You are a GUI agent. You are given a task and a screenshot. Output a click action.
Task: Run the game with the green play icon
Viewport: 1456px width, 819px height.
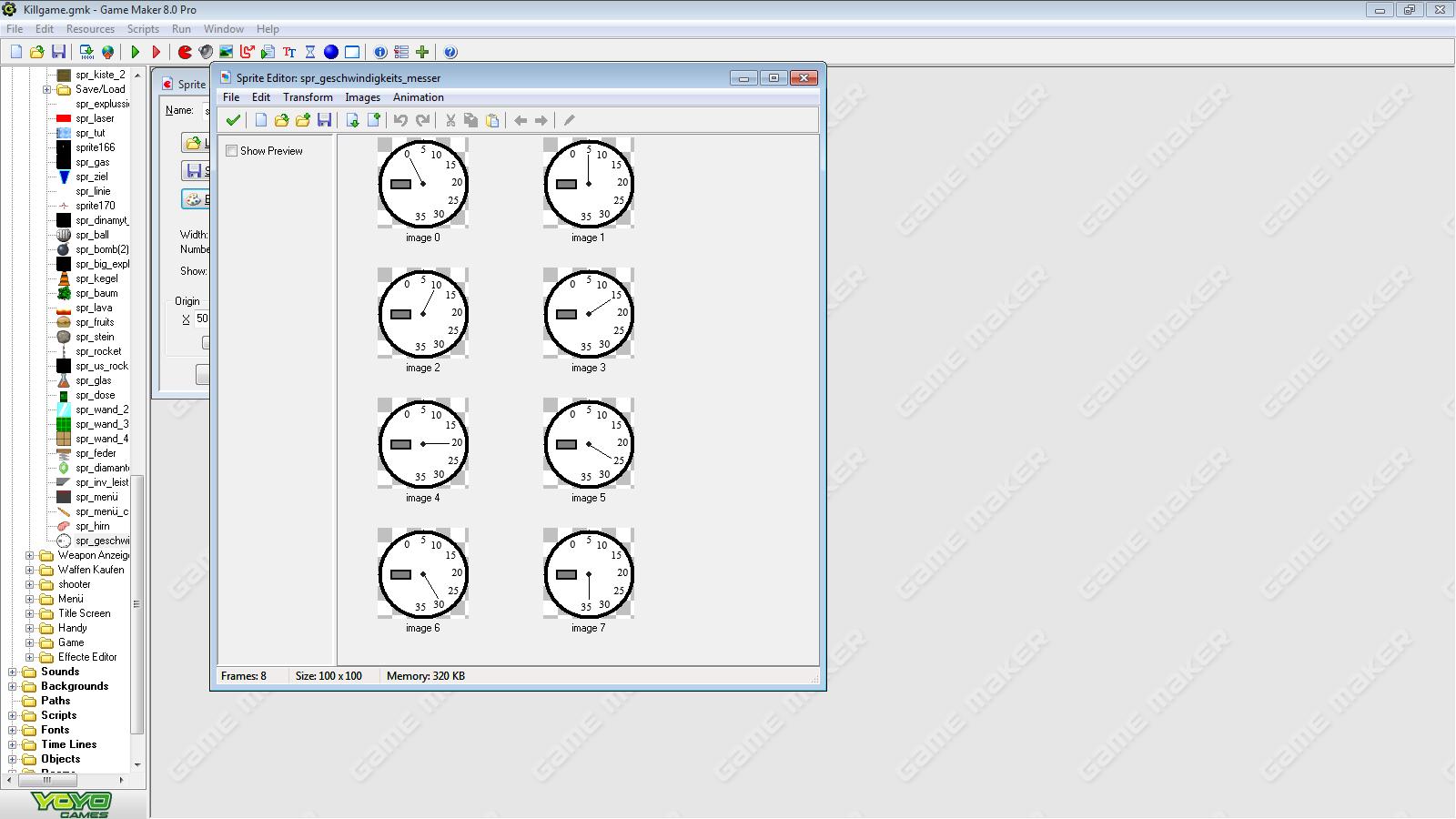coord(136,52)
